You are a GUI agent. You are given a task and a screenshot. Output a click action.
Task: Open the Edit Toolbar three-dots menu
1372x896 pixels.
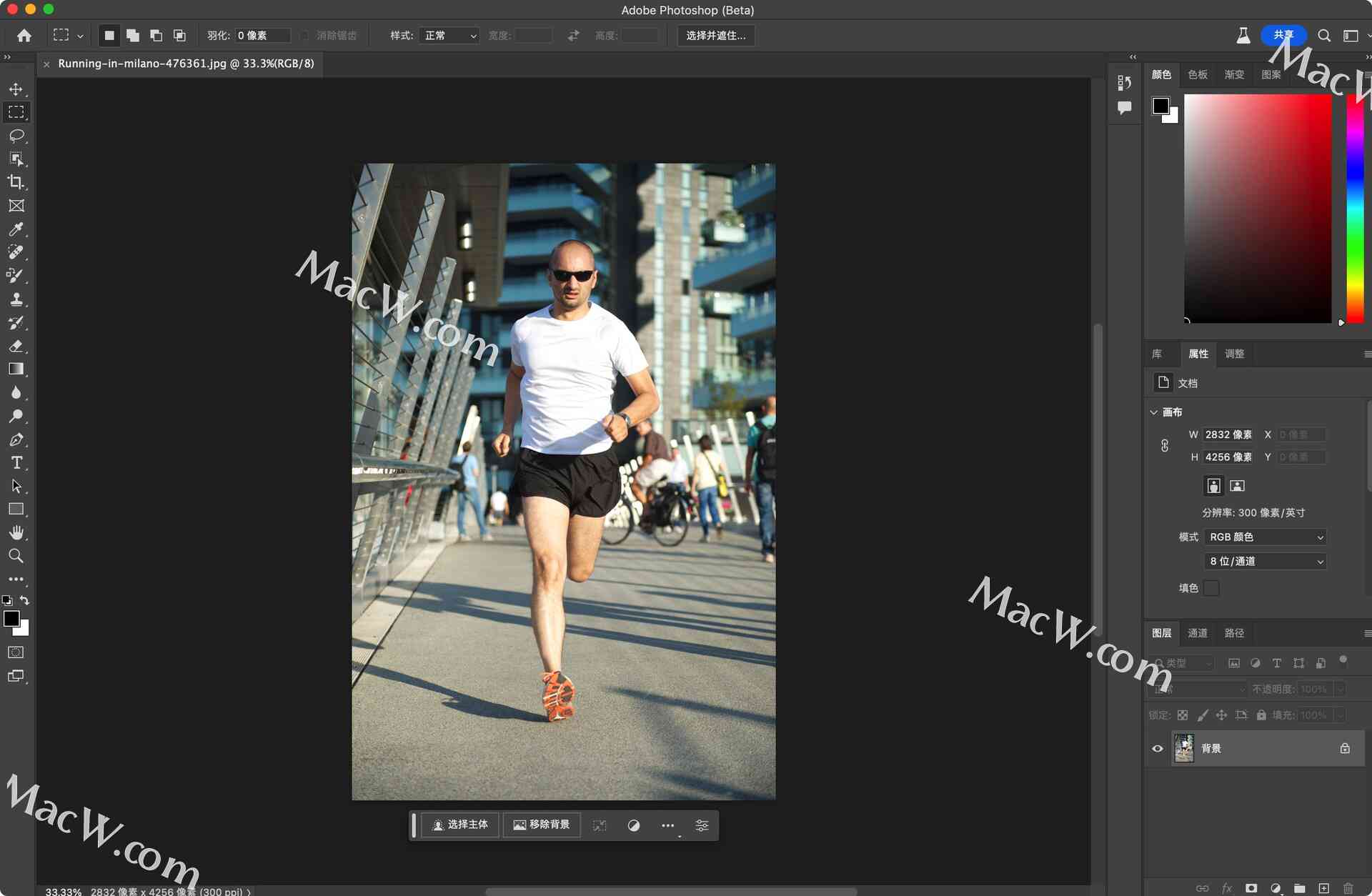(x=16, y=579)
